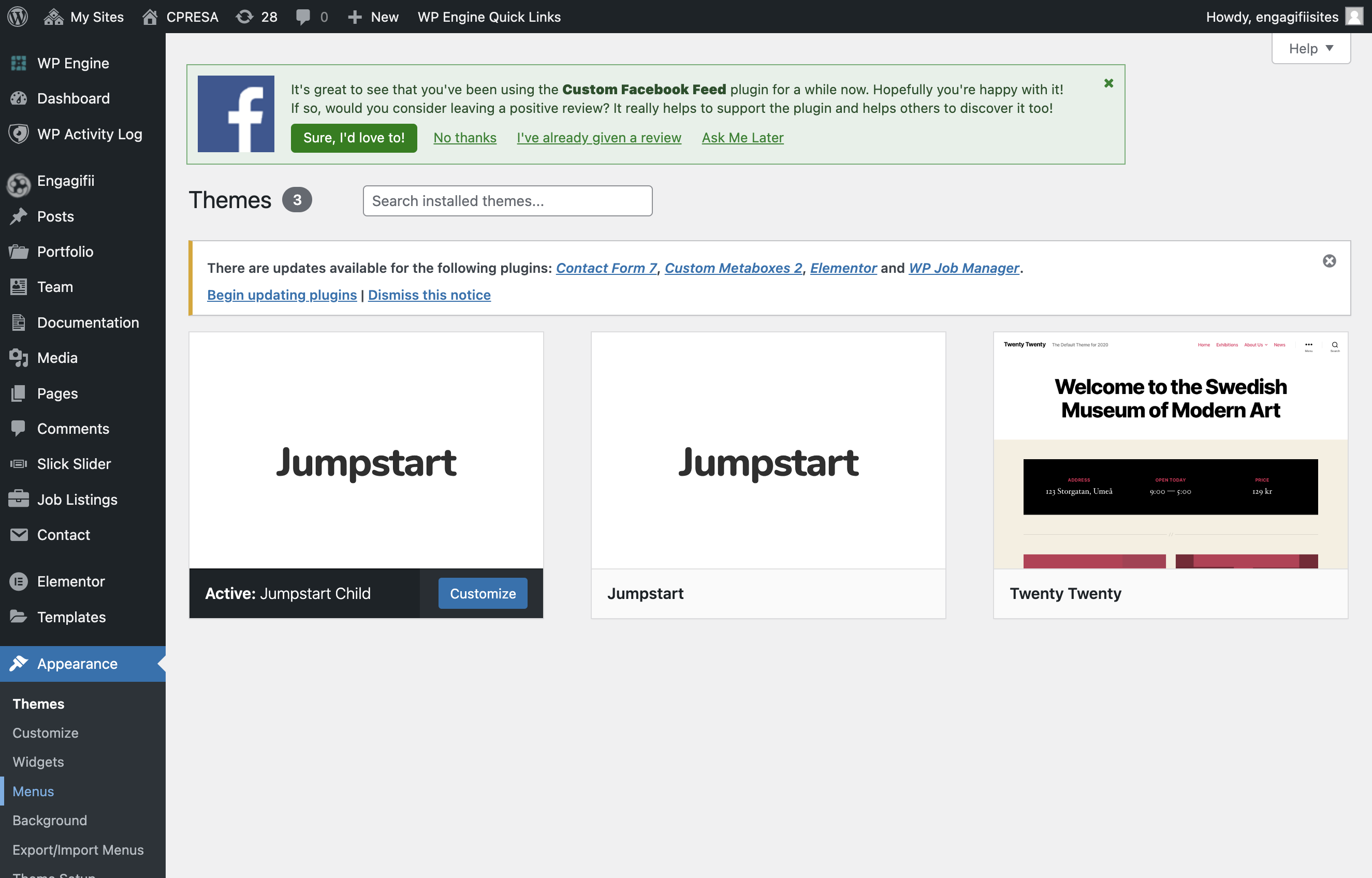Click the CPRESA home icon
1372x878 pixels.
[150, 17]
